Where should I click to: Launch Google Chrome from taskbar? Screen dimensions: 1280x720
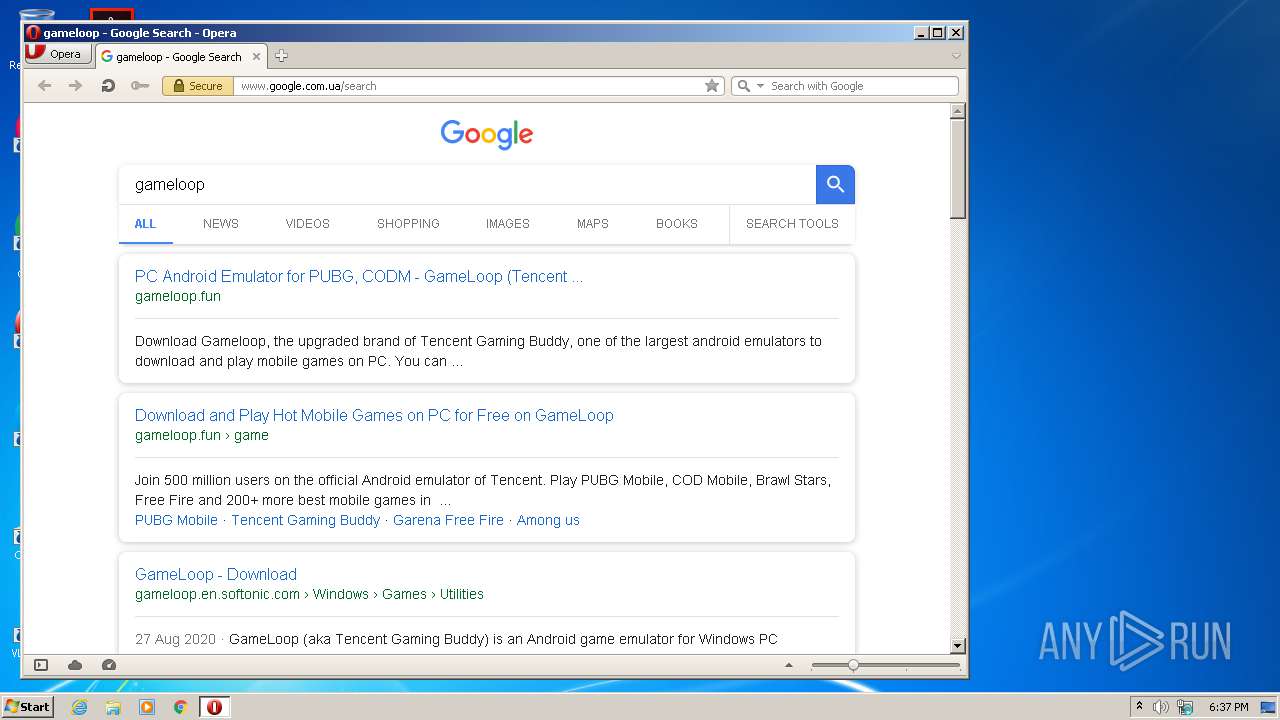tap(181, 707)
